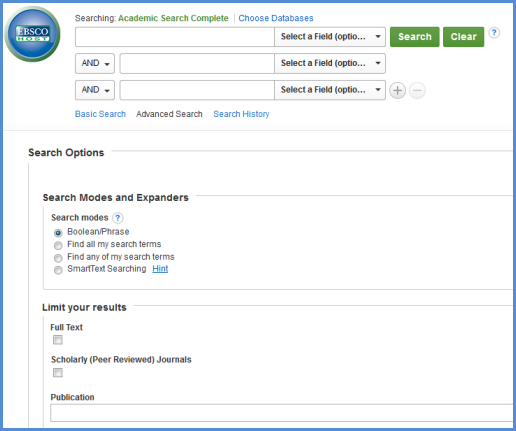Click the first search term input box
516x431 pixels.
coord(175,37)
